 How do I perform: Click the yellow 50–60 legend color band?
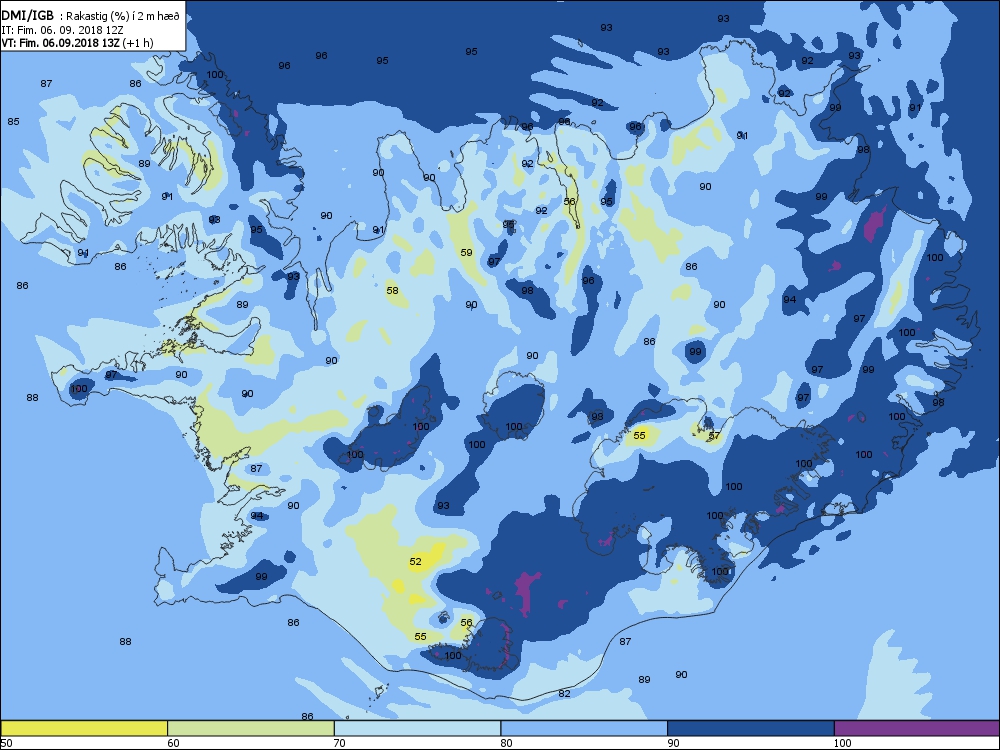pyautogui.click(x=84, y=728)
